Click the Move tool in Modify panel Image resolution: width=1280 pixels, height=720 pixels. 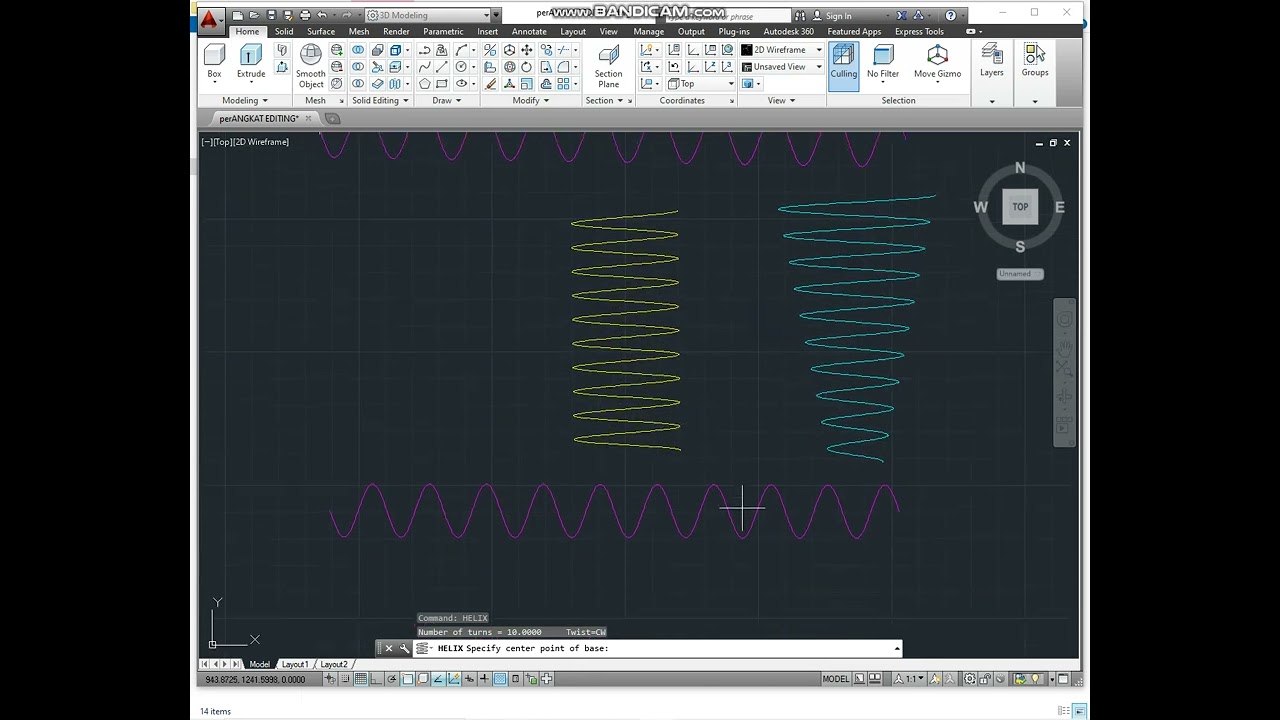click(x=527, y=50)
